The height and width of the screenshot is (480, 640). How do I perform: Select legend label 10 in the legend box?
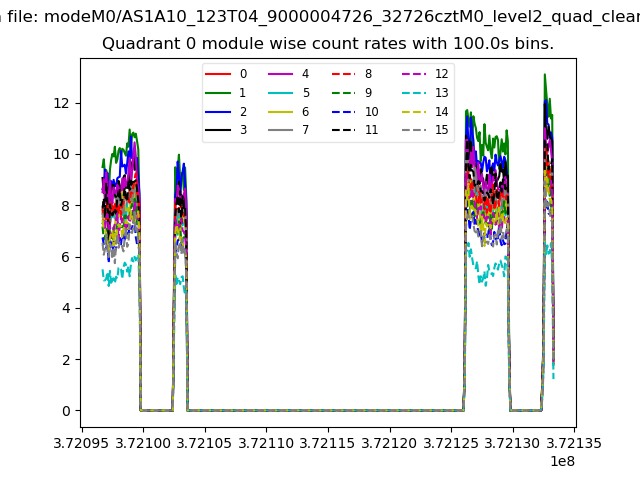tap(371, 112)
